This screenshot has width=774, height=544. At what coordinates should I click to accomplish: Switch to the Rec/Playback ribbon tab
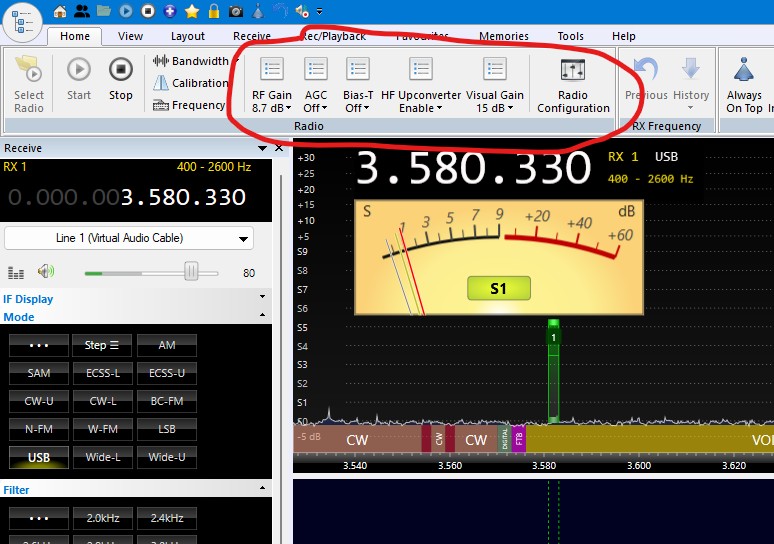click(334, 36)
